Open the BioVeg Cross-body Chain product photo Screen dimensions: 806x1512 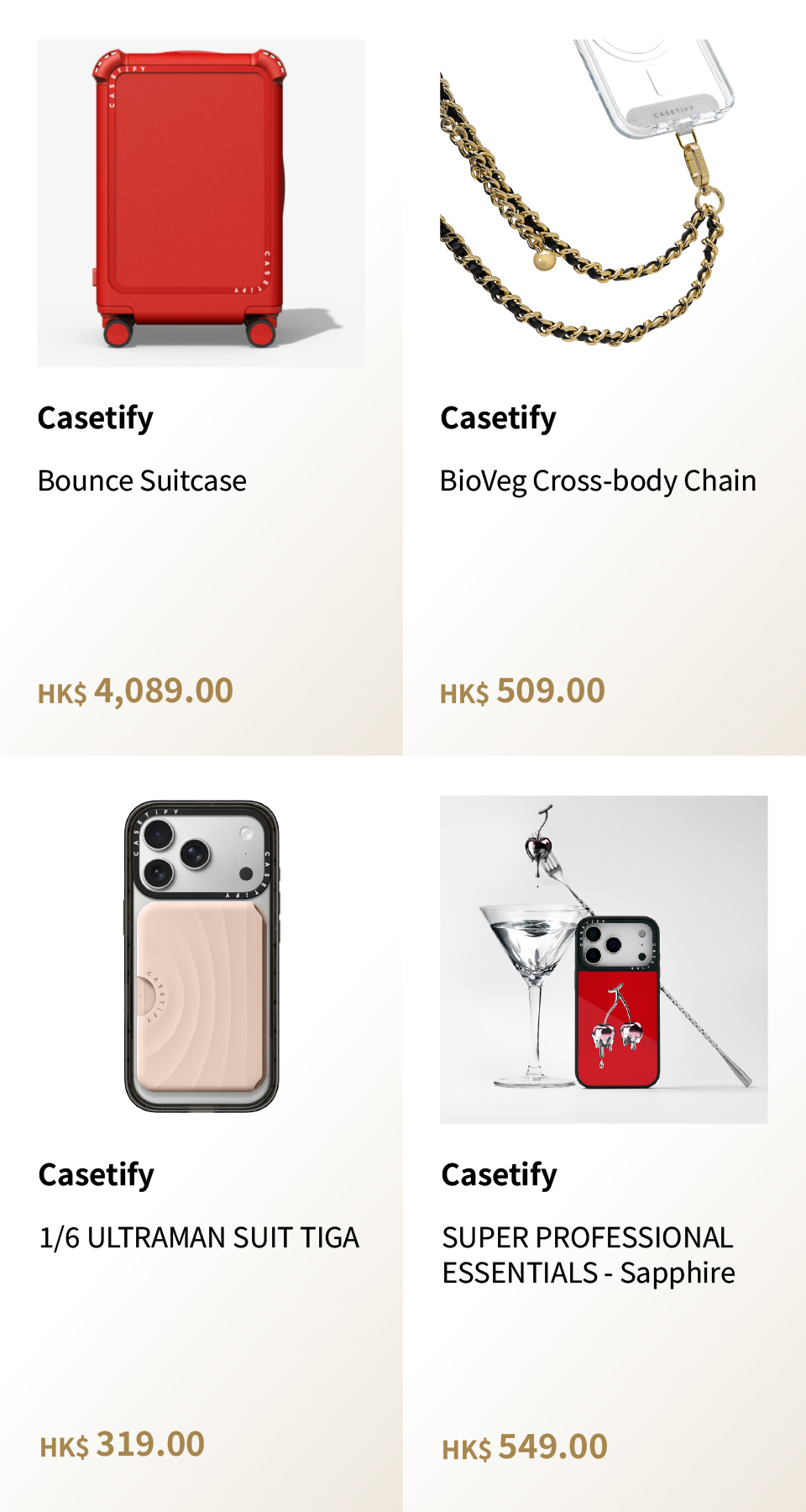pos(604,202)
